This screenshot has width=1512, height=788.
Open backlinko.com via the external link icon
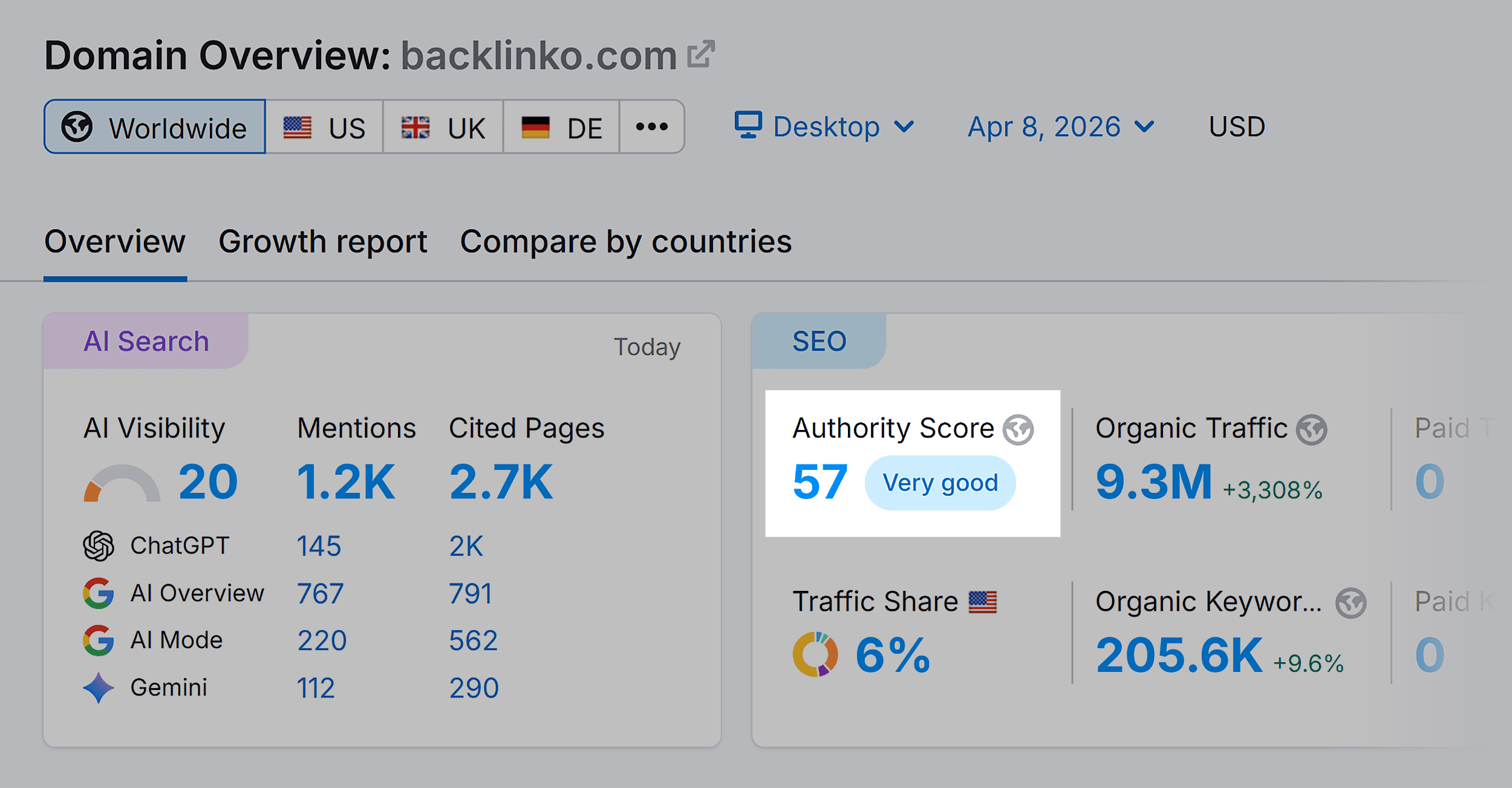[700, 53]
